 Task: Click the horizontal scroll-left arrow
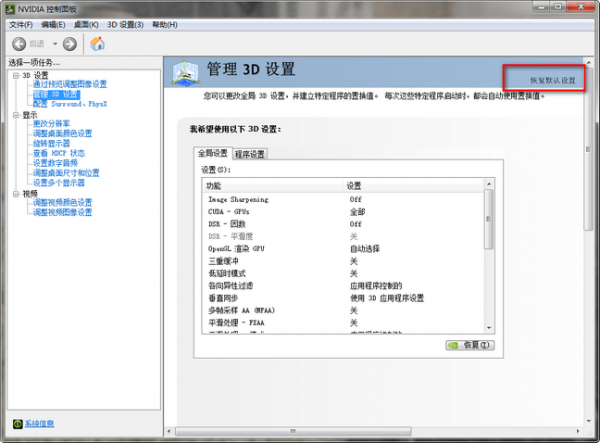coord(169,431)
